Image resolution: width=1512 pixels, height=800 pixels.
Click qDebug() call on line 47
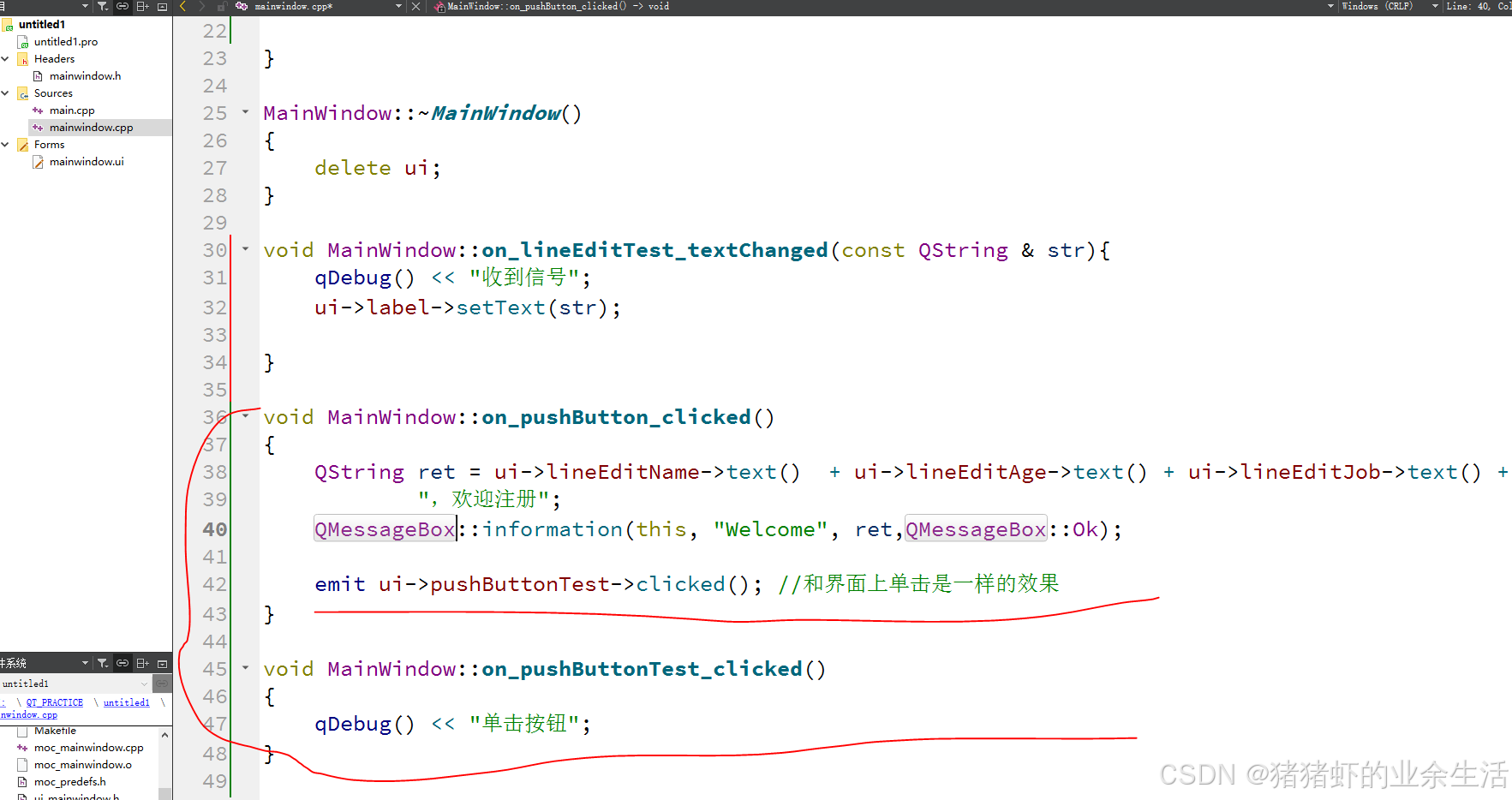point(365,724)
